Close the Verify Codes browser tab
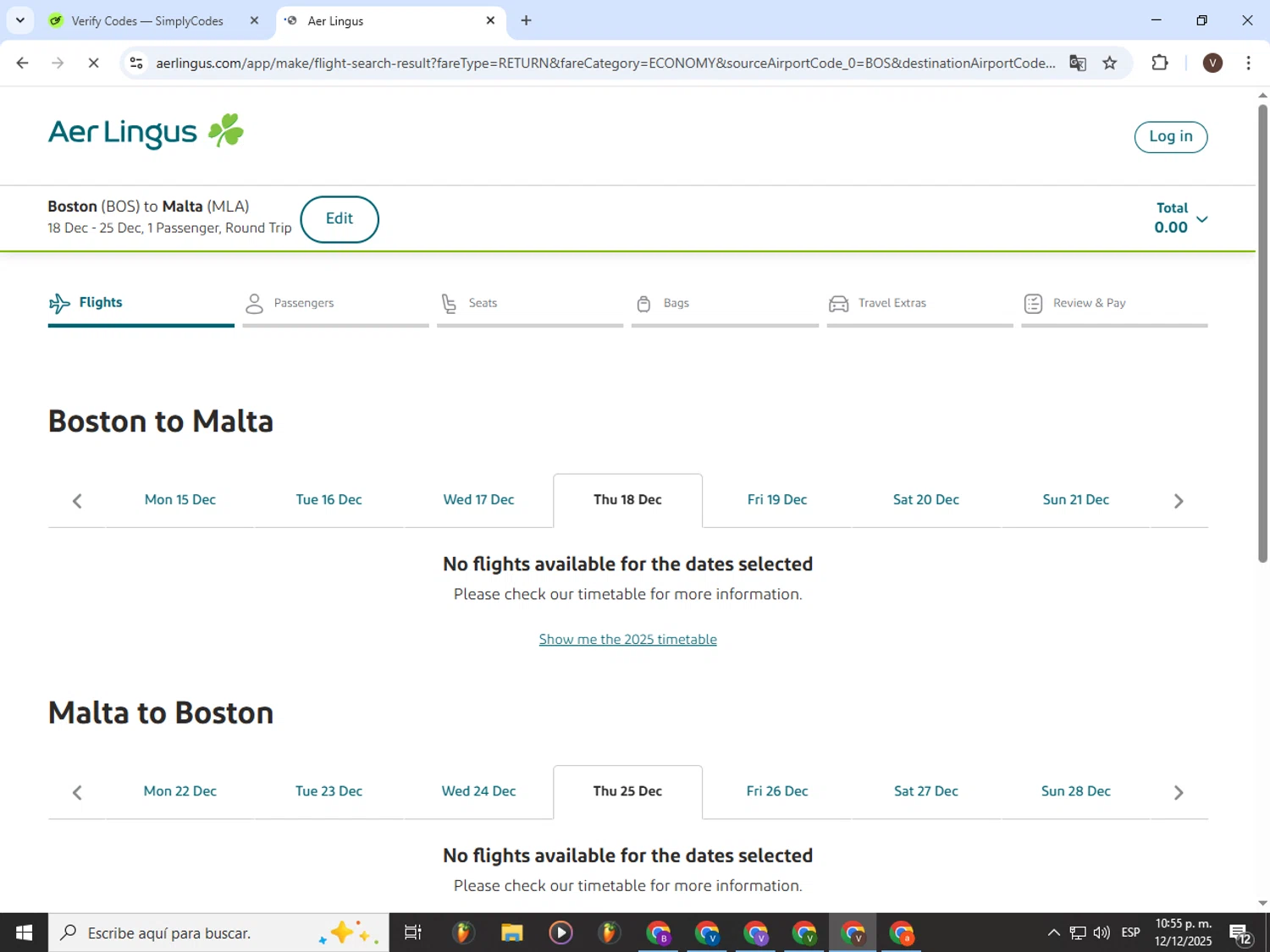This screenshot has height=952, width=1270. pos(254,20)
